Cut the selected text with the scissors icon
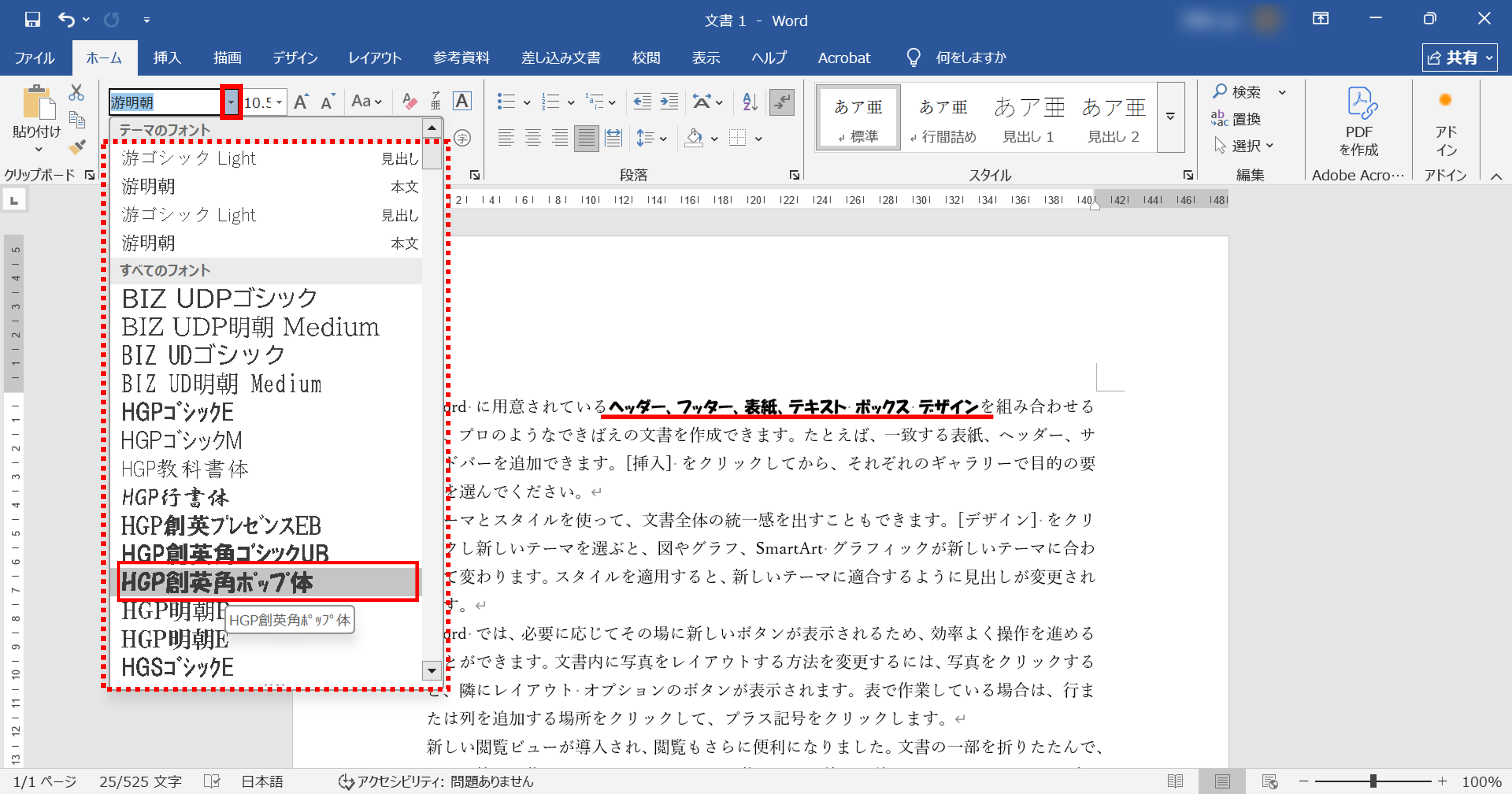The width and height of the screenshot is (1512, 794). pyautogui.click(x=76, y=93)
